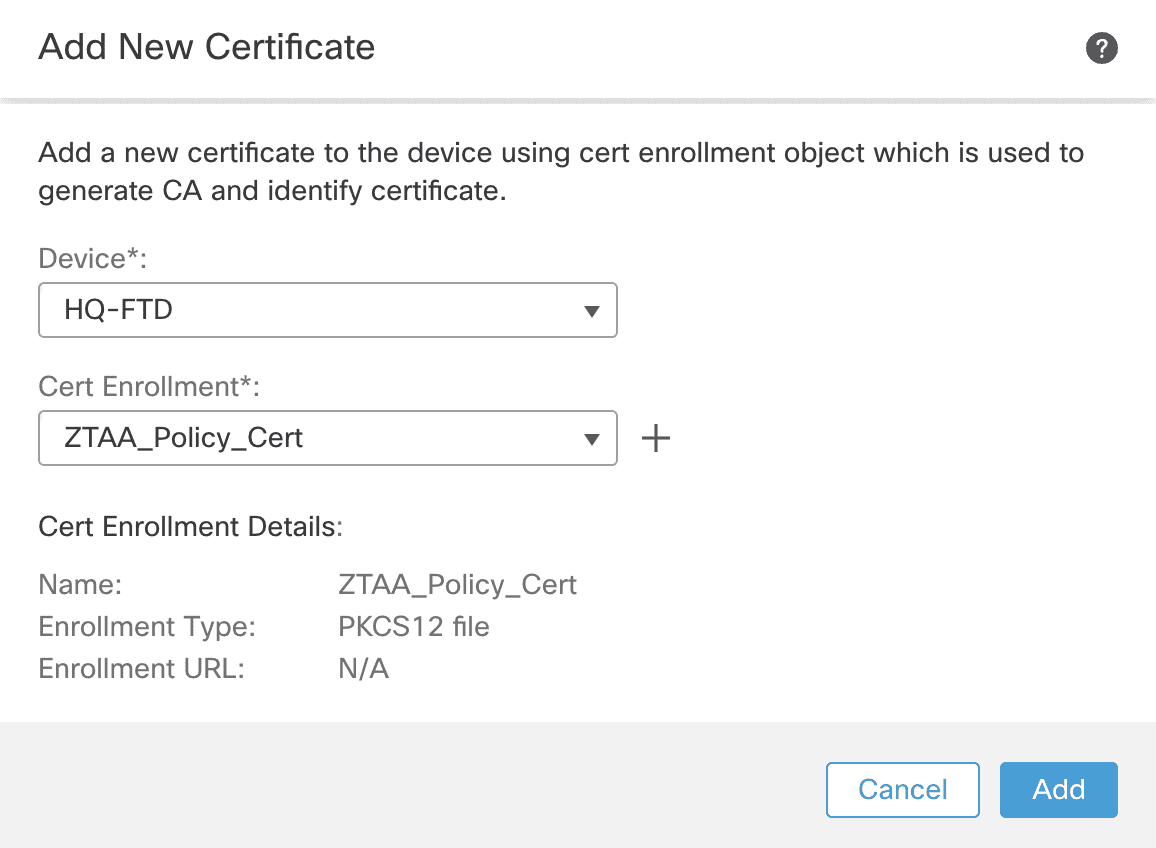The image size is (1156, 848).
Task: Expand the Cert Enrollment list using its arrow
Action: (x=591, y=439)
